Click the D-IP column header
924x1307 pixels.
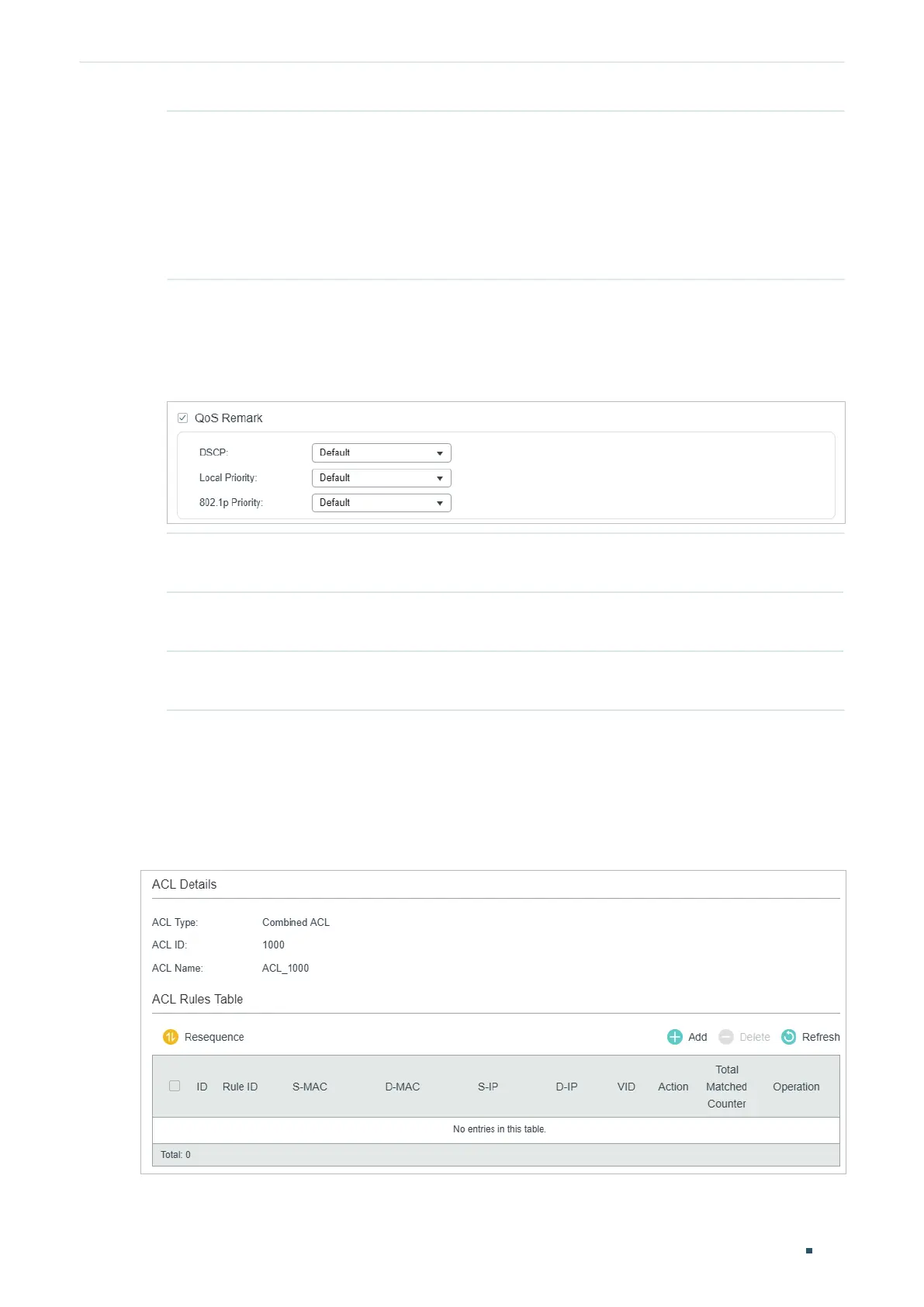[x=566, y=1087]
